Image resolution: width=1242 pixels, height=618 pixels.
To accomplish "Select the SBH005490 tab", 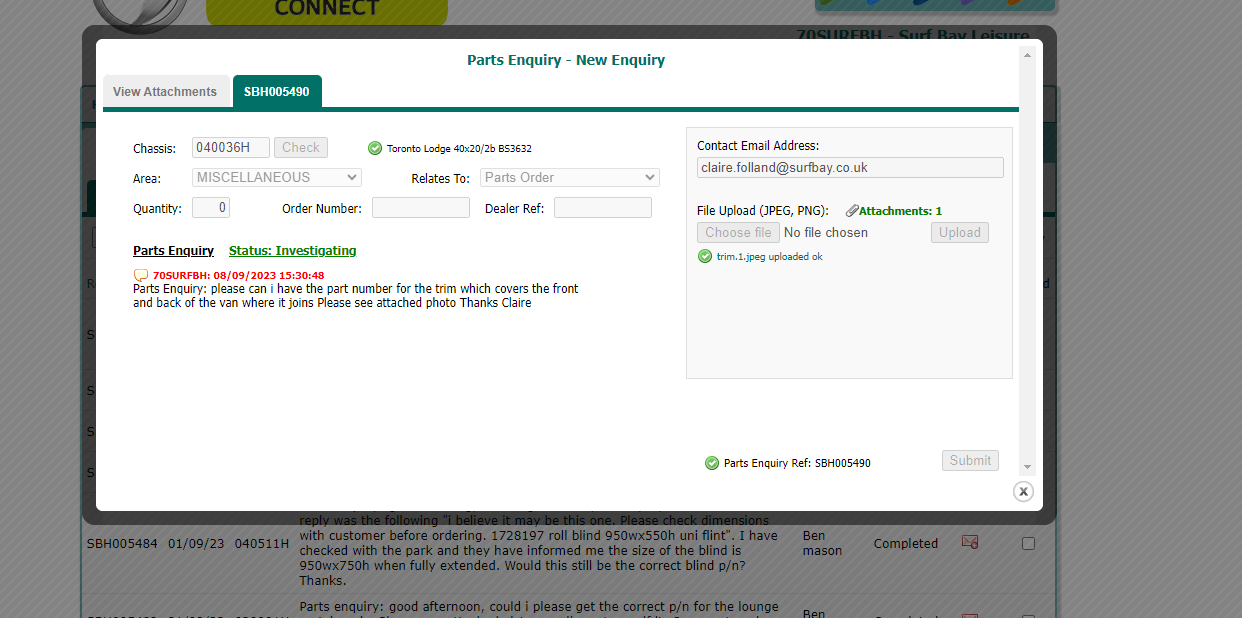I will (x=277, y=91).
